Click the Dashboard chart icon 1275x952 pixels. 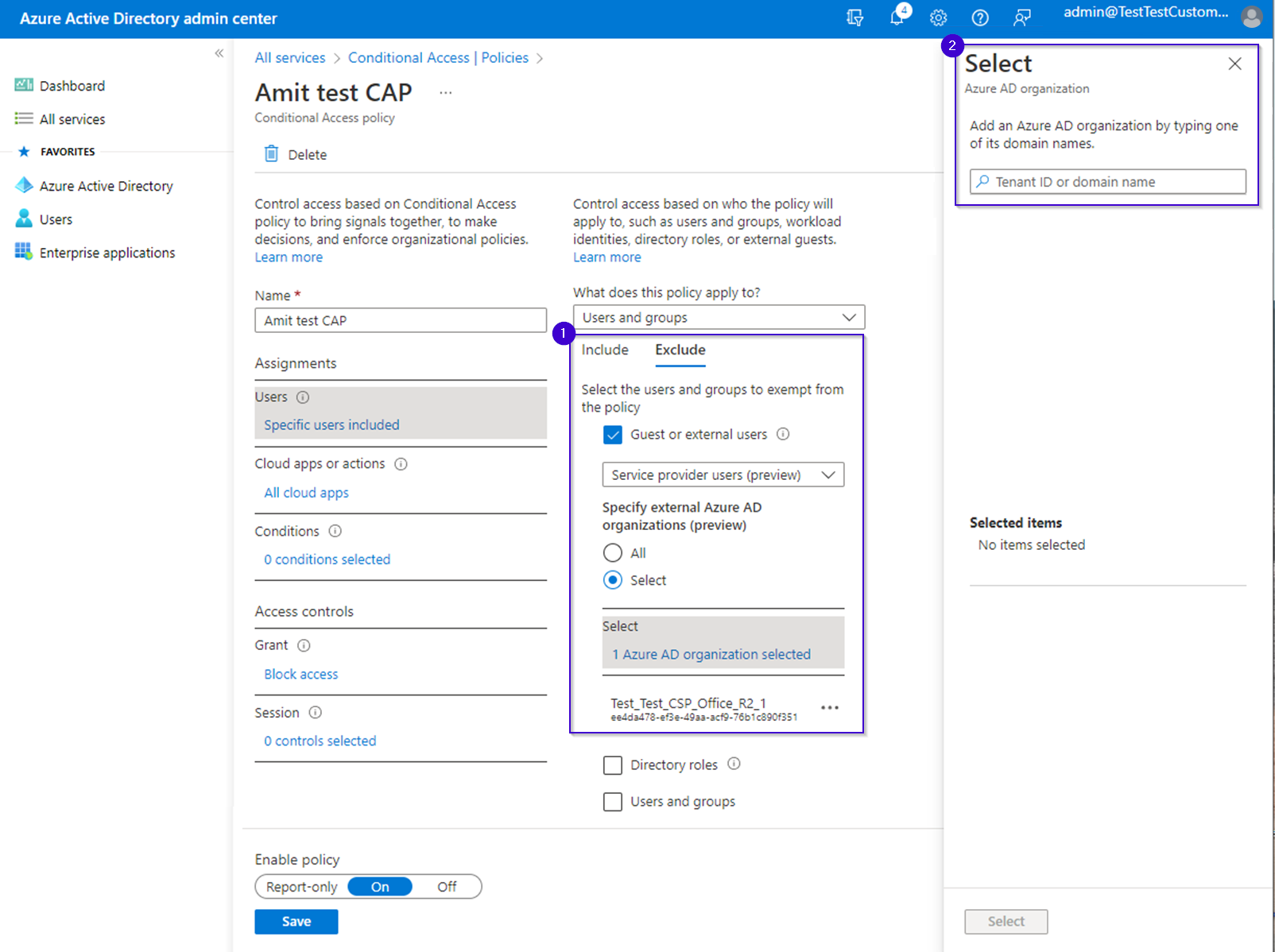pyautogui.click(x=24, y=85)
